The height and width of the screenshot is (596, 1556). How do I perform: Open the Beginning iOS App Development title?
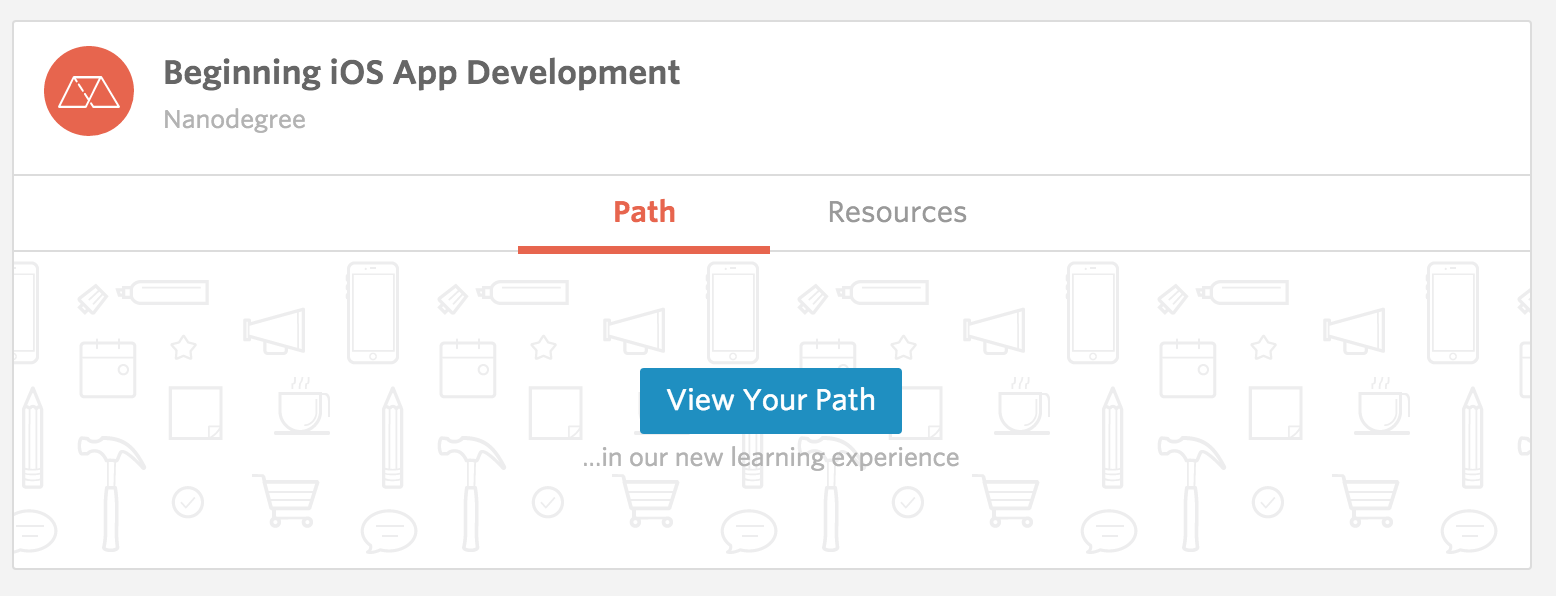click(421, 73)
